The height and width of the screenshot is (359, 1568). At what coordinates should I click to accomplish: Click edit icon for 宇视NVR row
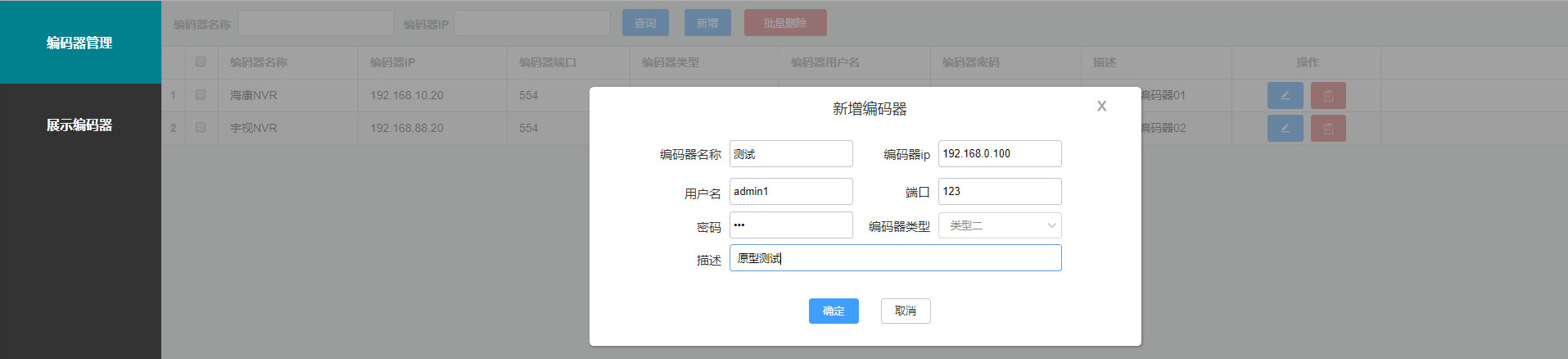[1285, 129]
